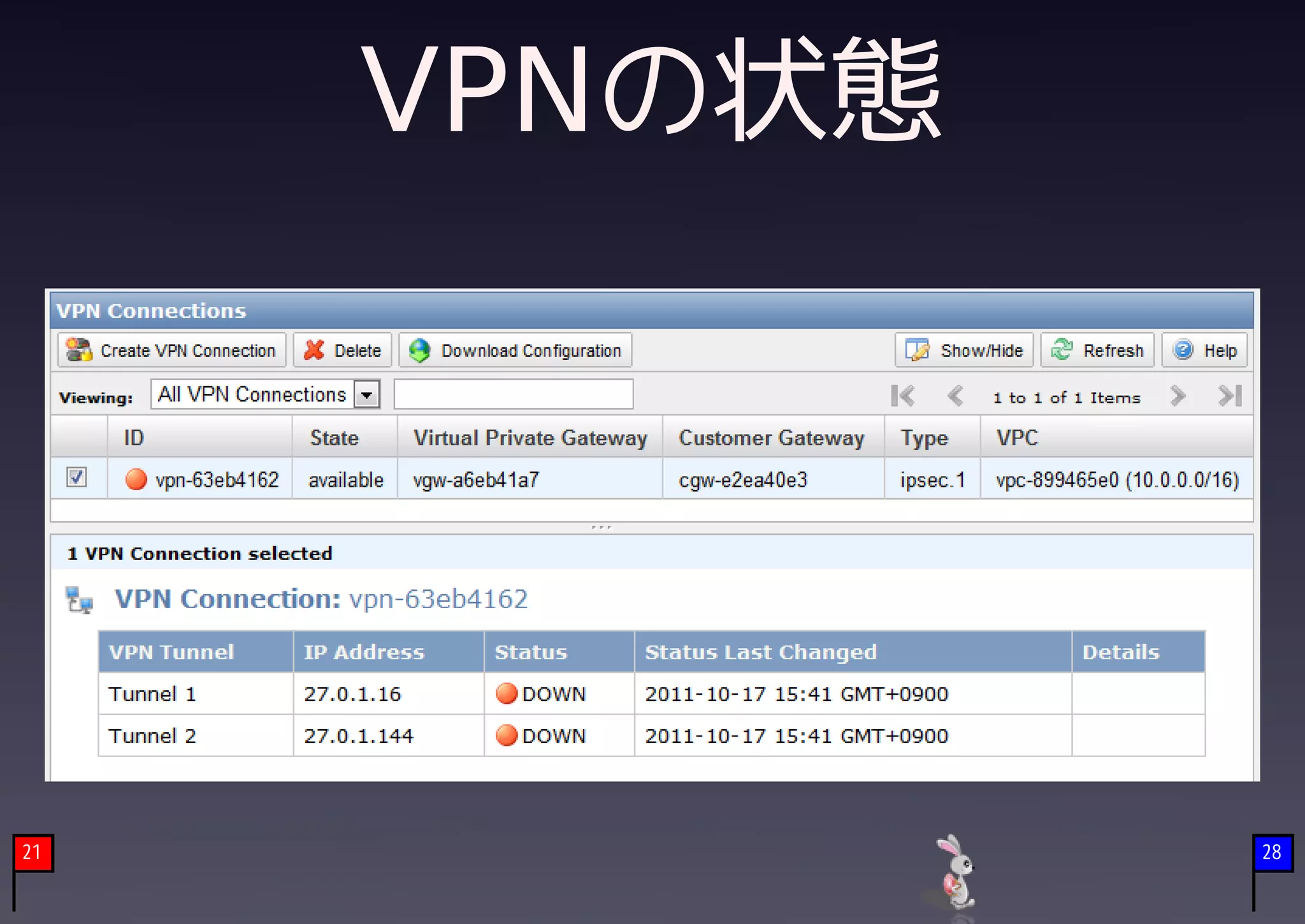The width and height of the screenshot is (1305, 924).
Task: Click the green Refresh arrows icon
Action: pos(1062,350)
